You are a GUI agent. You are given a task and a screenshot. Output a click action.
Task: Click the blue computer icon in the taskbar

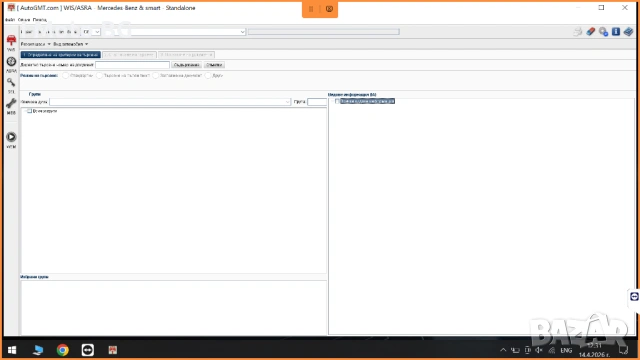point(38,350)
